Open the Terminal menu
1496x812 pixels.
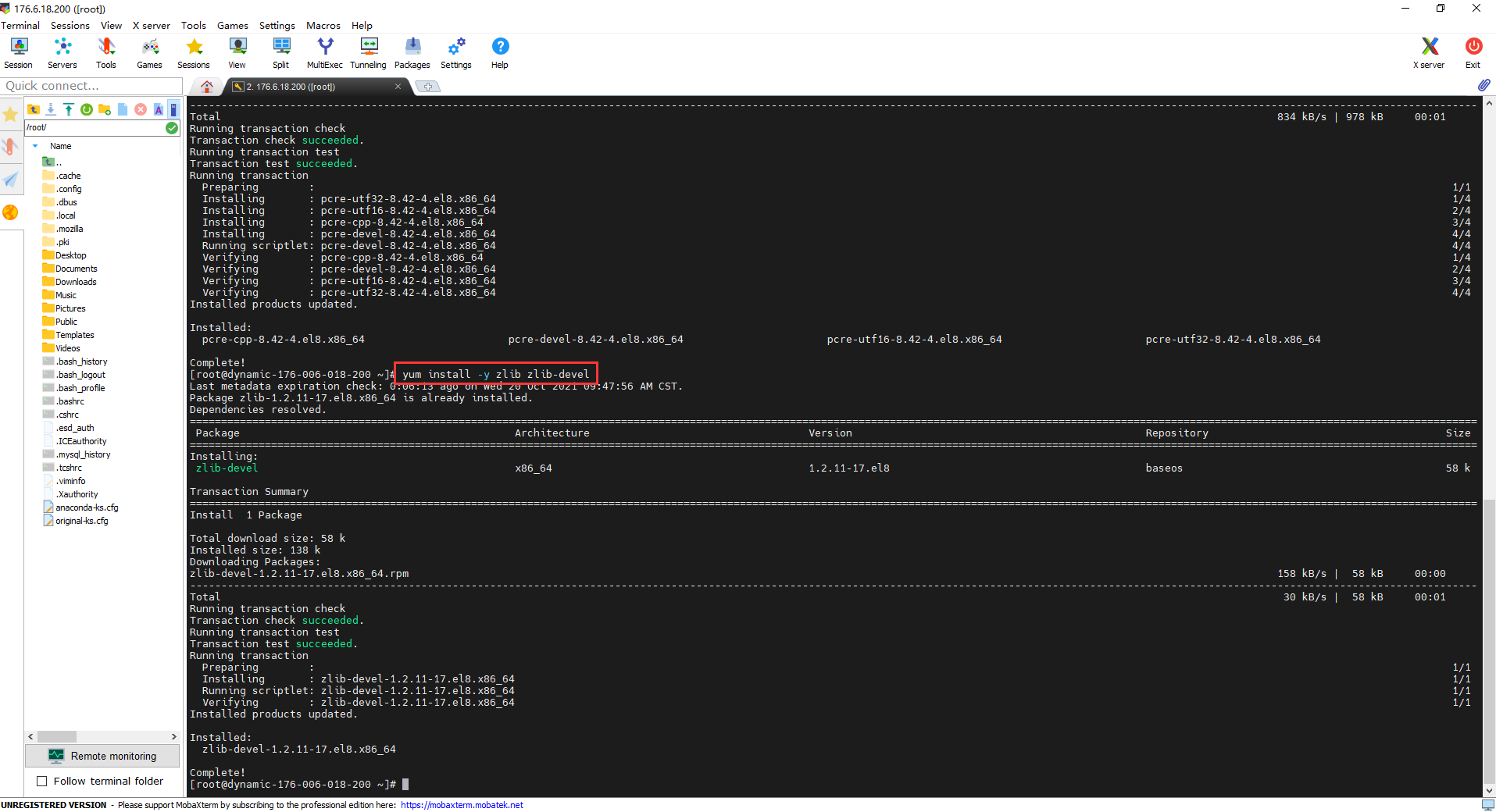point(20,26)
